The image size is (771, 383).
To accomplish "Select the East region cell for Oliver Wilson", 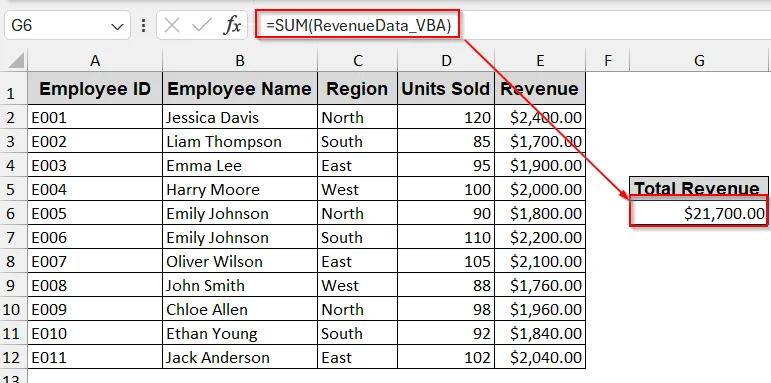I will [x=357, y=261].
